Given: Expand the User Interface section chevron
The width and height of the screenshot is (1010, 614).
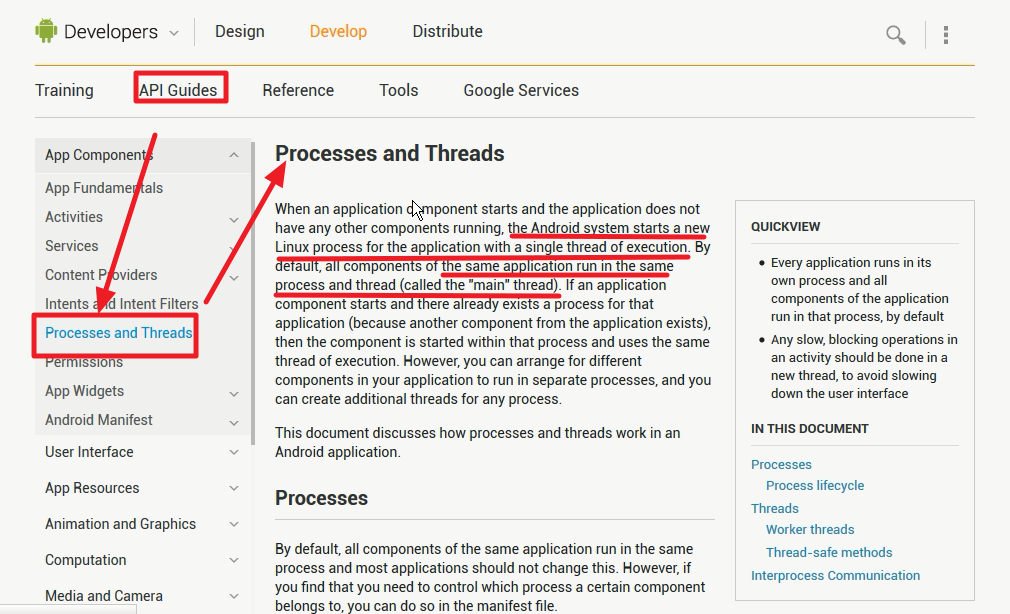Looking at the screenshot, I should [234, 452].
